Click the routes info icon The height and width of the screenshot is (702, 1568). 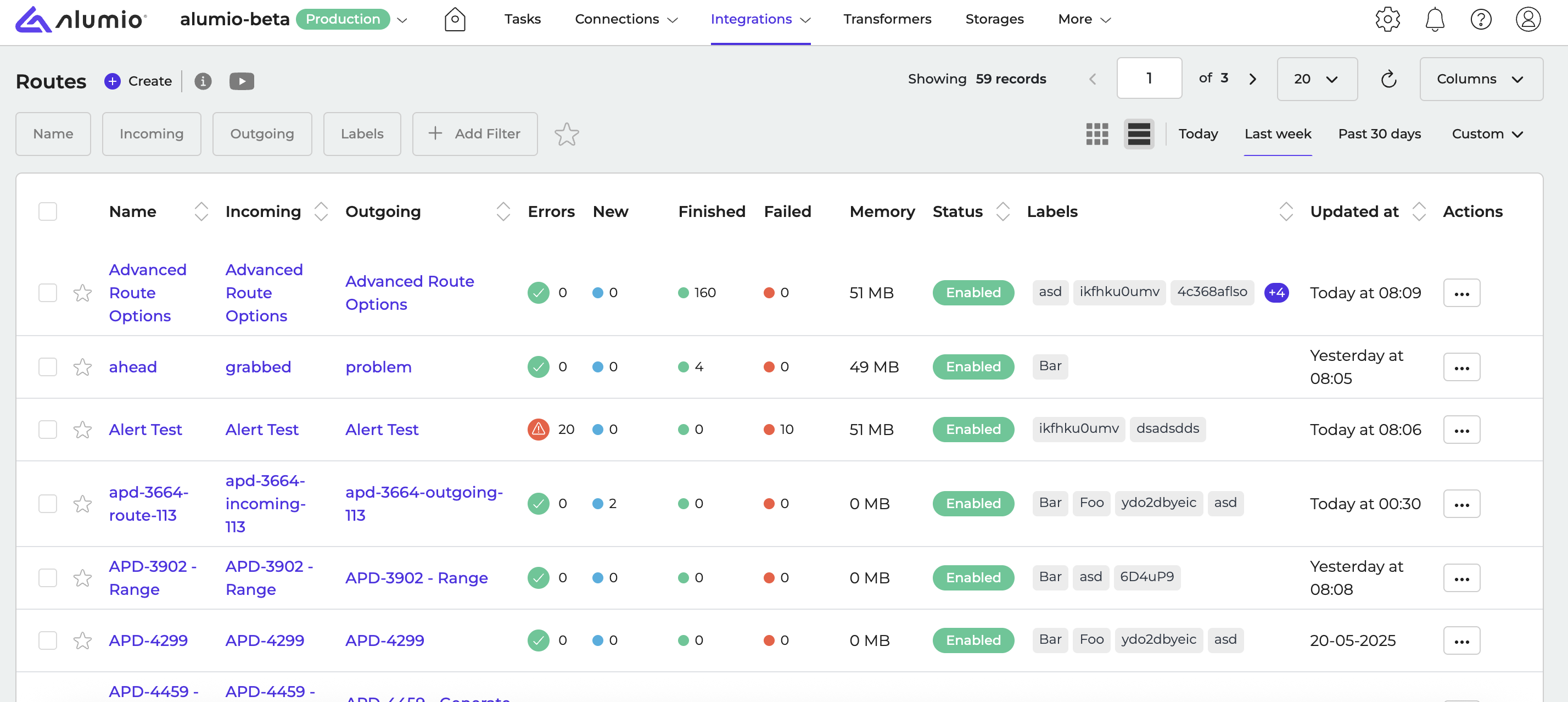pyautogui.click(x=203, y=81)
